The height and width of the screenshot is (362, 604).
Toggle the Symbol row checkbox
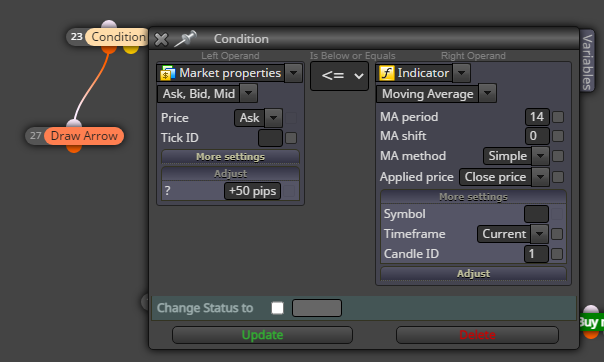click(x=557, y=214)
